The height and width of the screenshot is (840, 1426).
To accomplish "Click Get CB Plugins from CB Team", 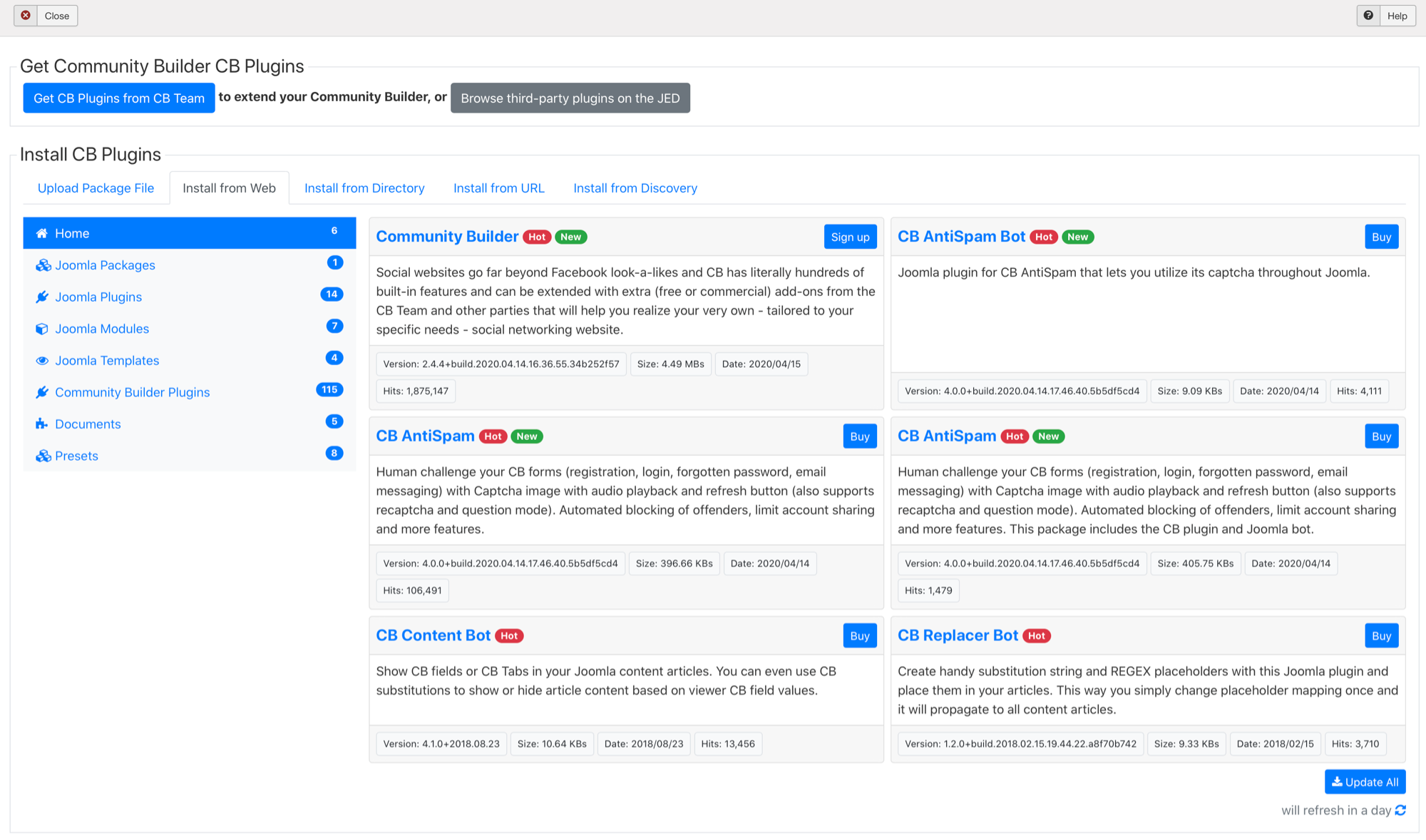I will (x=119, y=98).
